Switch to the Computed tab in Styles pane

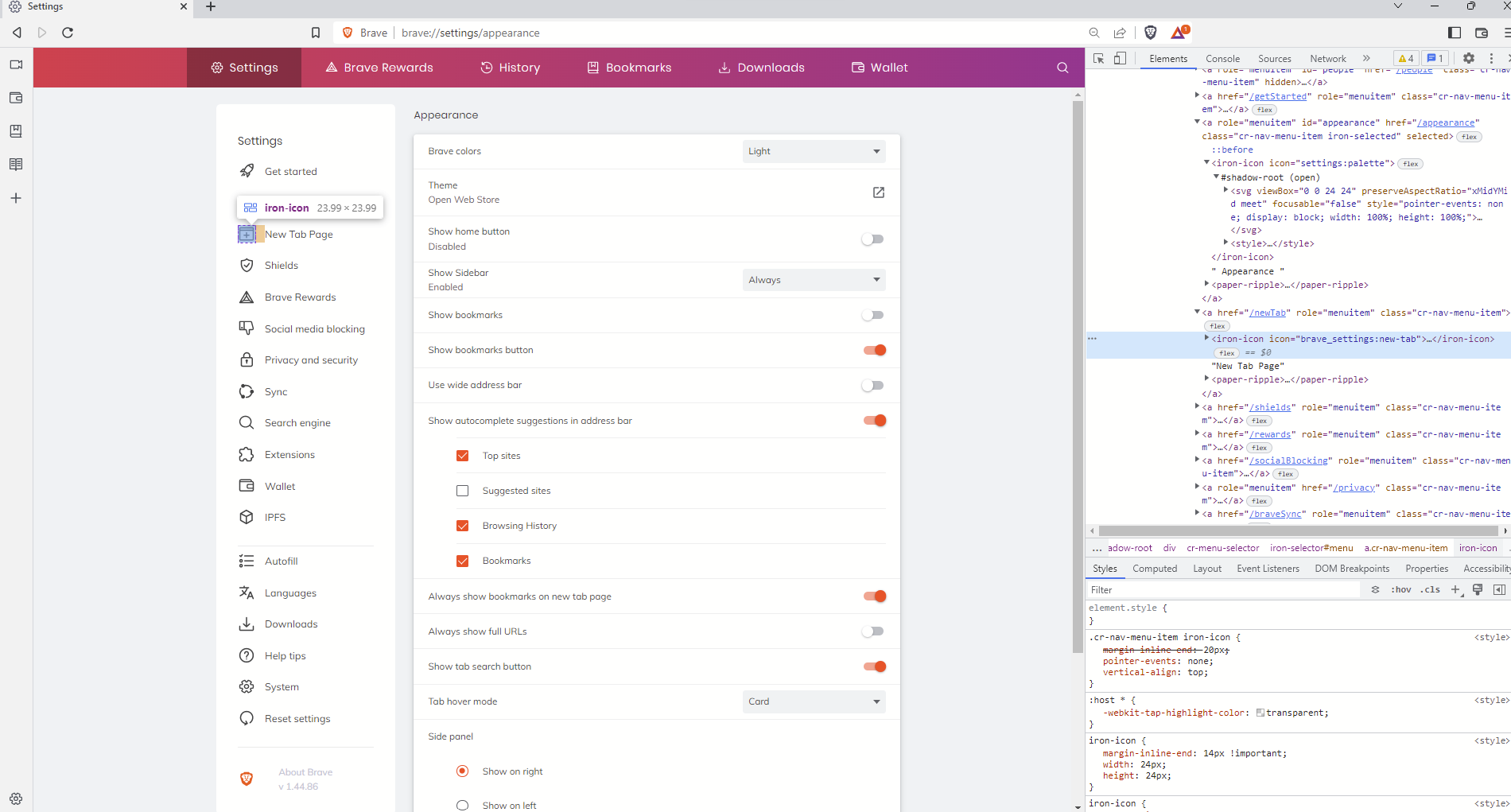click(1154, 568)
